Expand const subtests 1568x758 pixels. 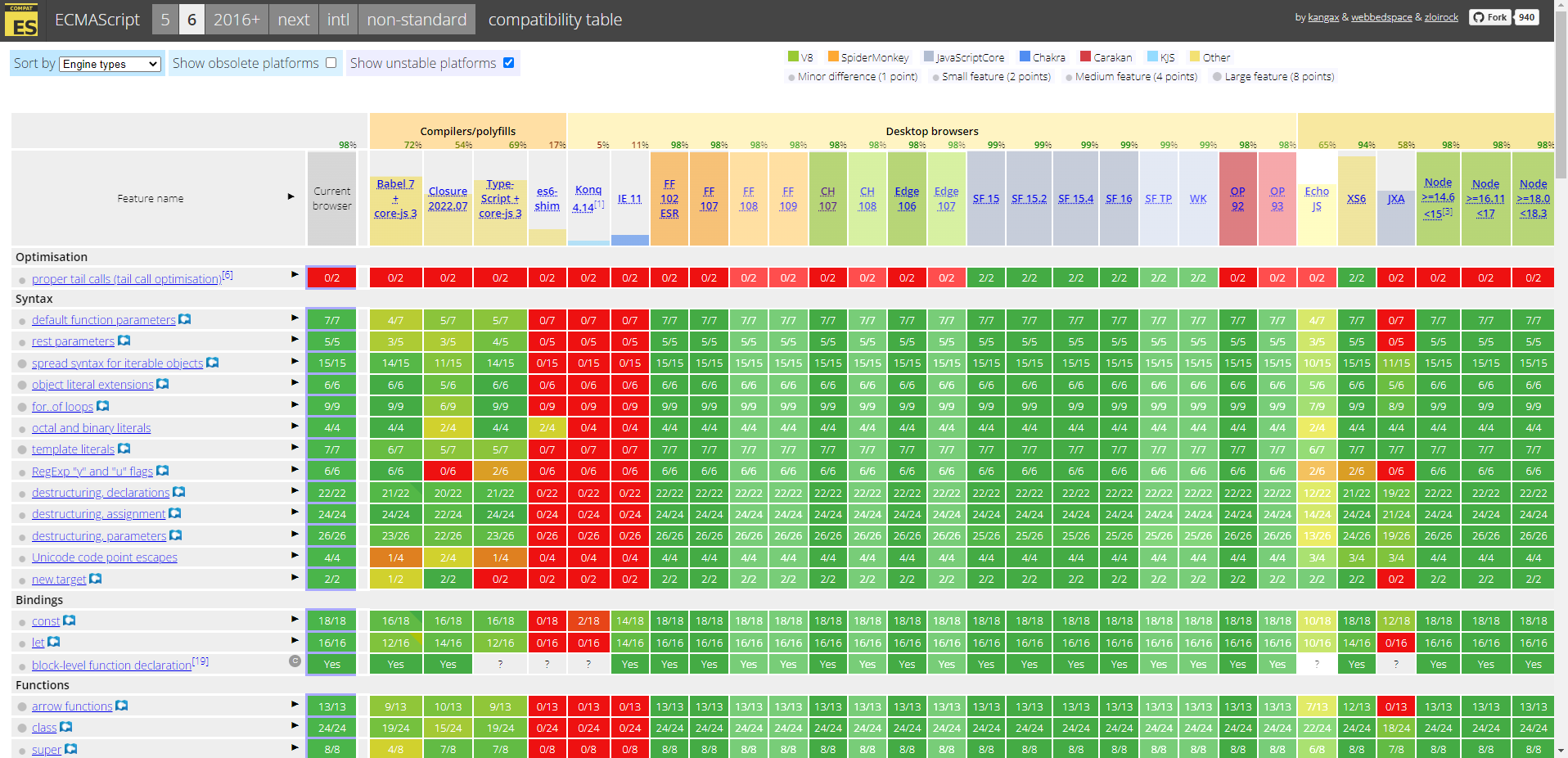tap(295, 619)
